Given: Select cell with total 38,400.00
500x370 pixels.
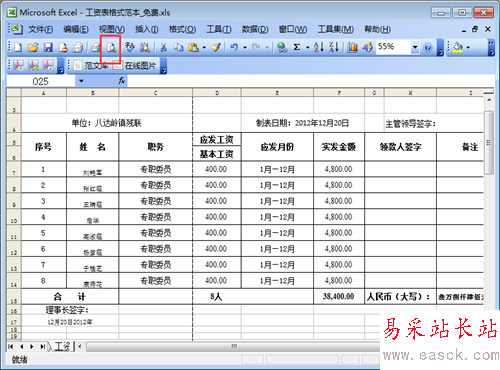Looking at the screenshot, I should [339, 296].
